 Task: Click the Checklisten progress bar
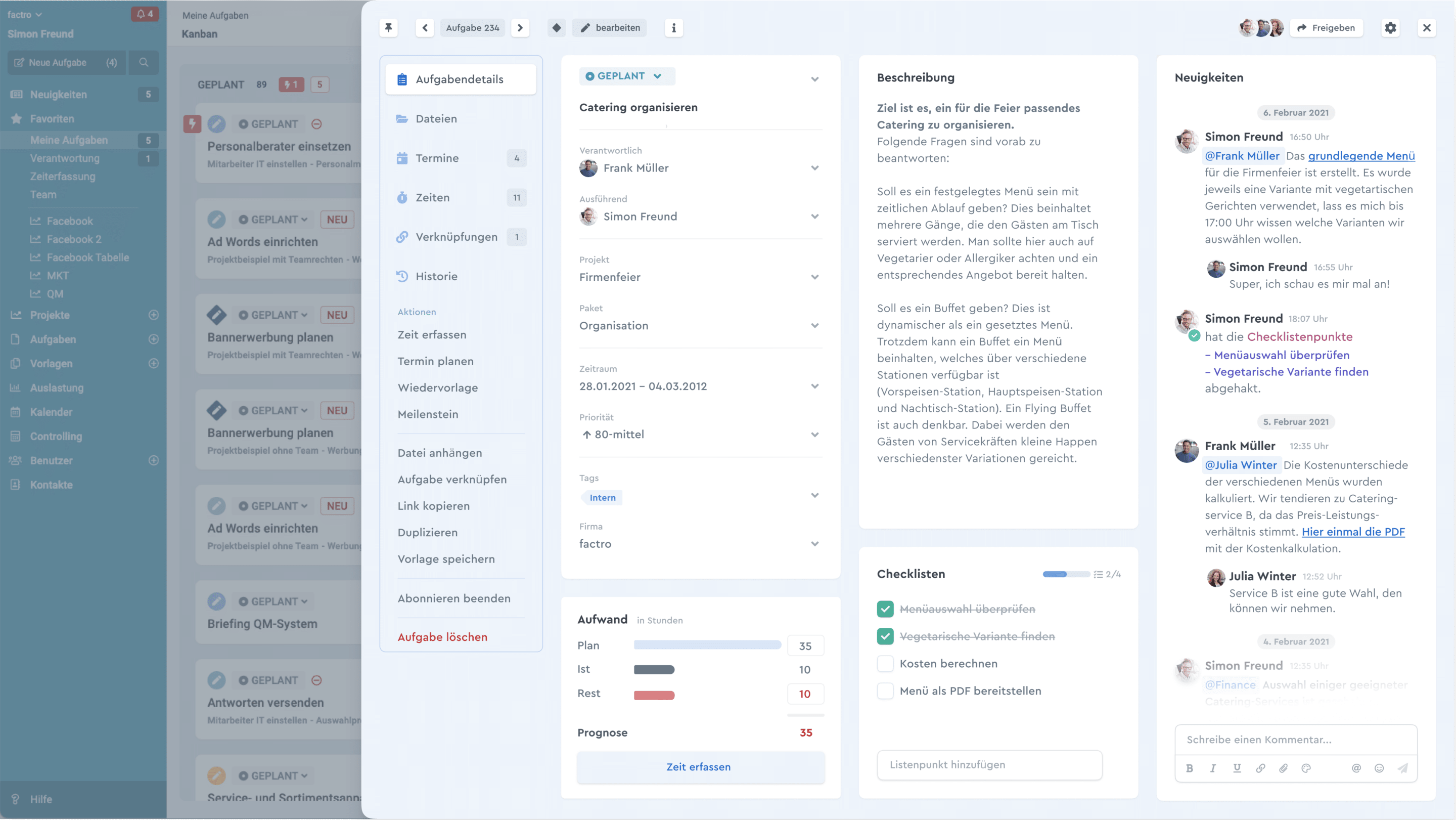pyautogui.click(x=1066, y=575)
